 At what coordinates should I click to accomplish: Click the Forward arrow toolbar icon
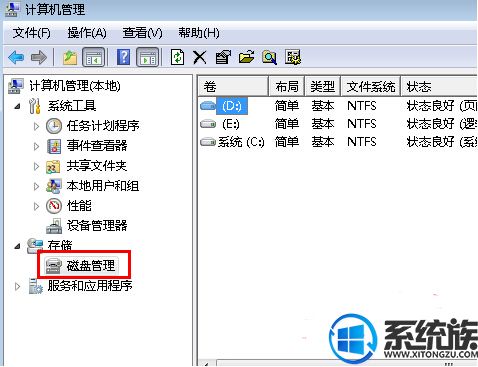39,58
